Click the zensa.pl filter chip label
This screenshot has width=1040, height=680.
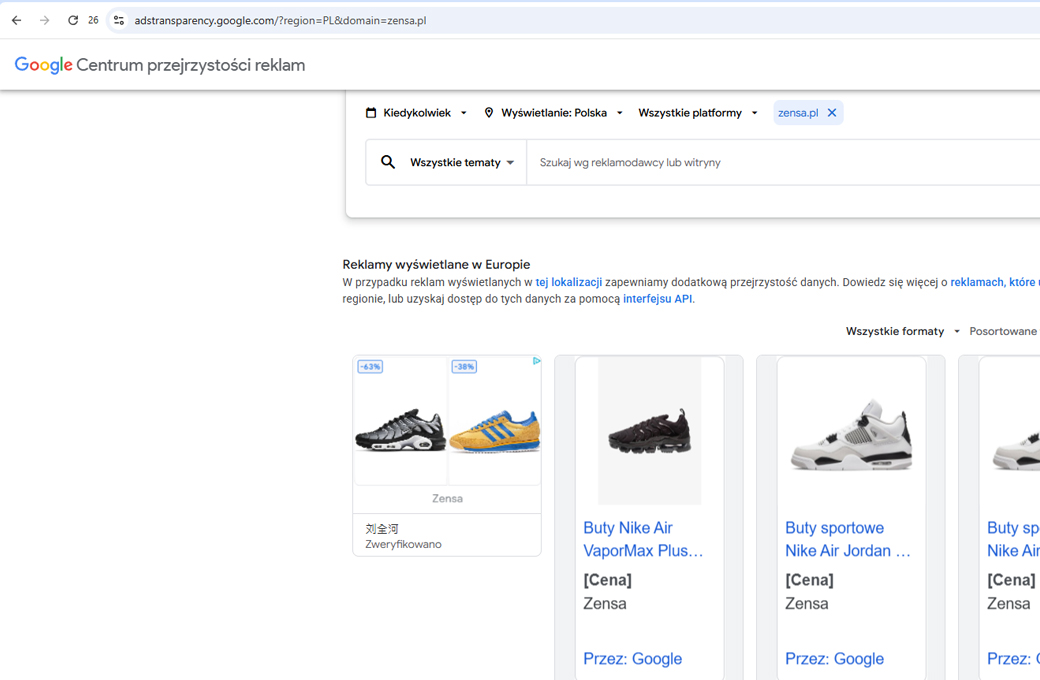[x=798, y=113]
